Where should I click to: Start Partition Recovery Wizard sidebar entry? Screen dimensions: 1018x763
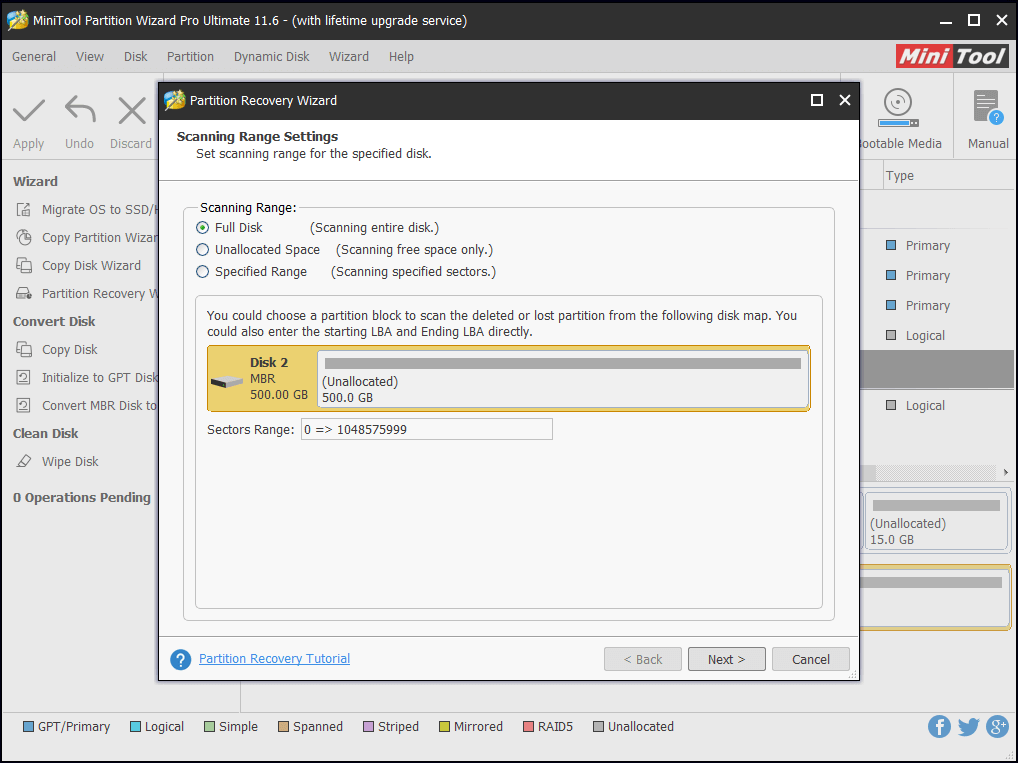pos(86,294)
